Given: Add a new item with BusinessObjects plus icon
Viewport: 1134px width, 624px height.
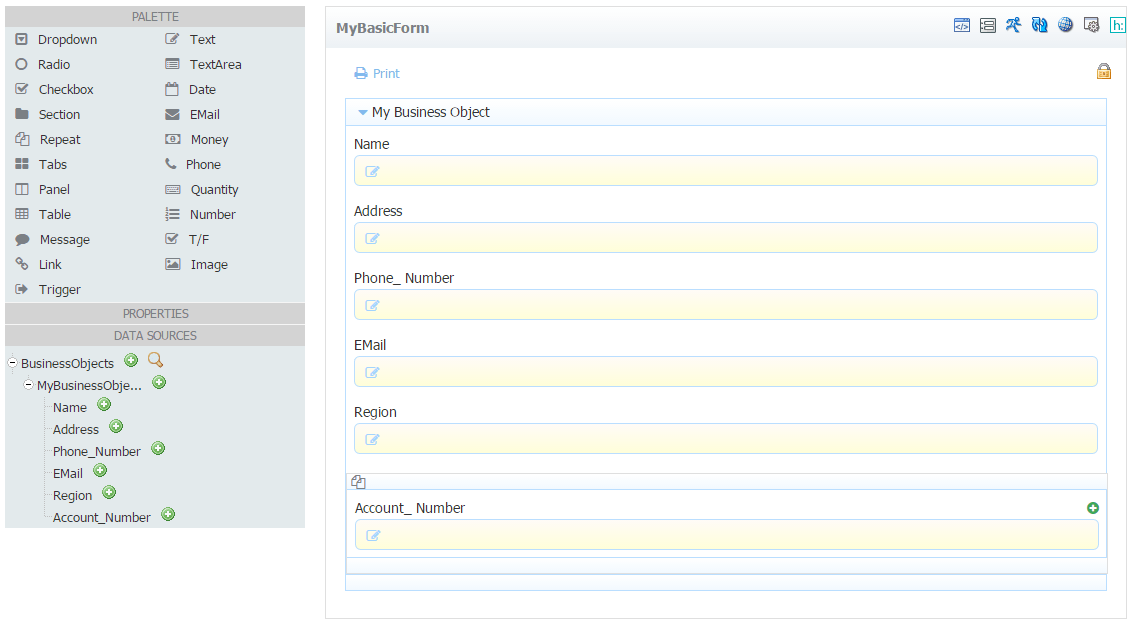Looking at the screenshot, I should point(131,360).
